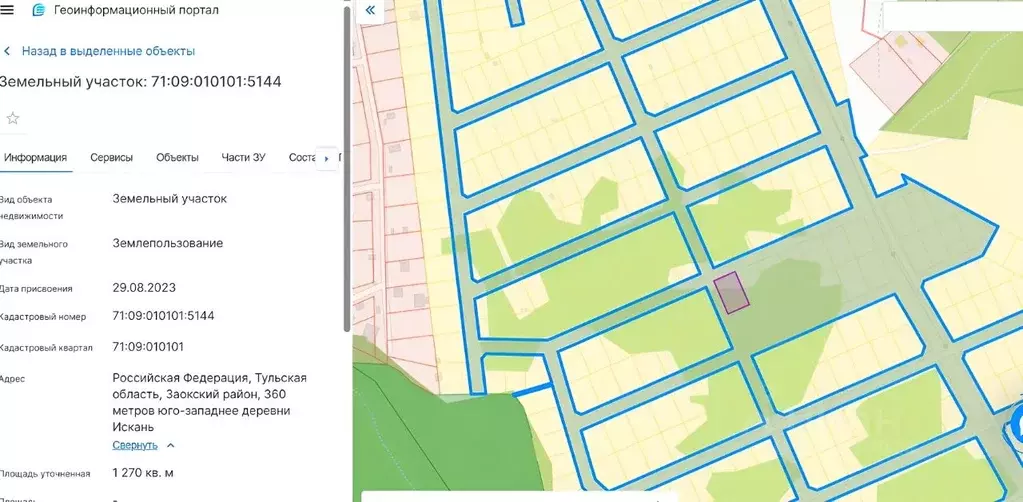Select the Части ЗУ tab

[x=243, y=157]
